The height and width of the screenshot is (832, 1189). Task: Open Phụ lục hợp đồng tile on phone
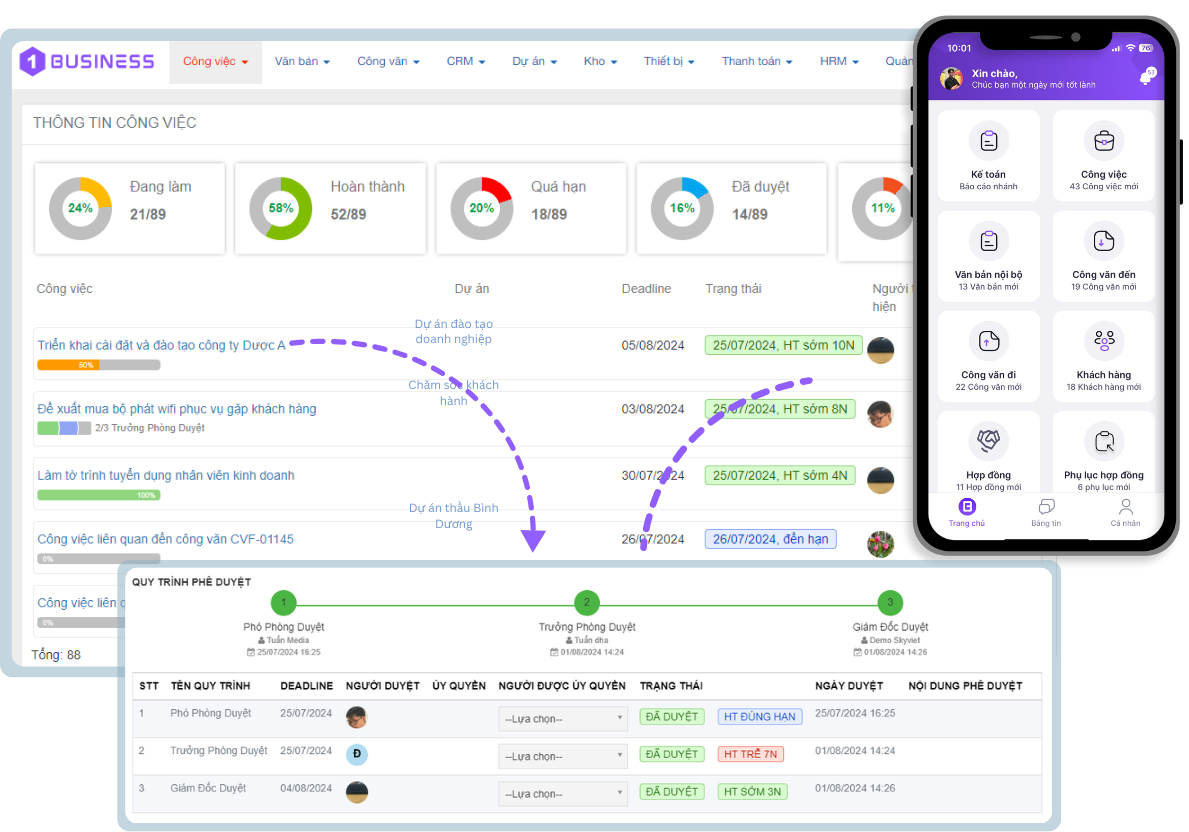[x=1103, y=453]
